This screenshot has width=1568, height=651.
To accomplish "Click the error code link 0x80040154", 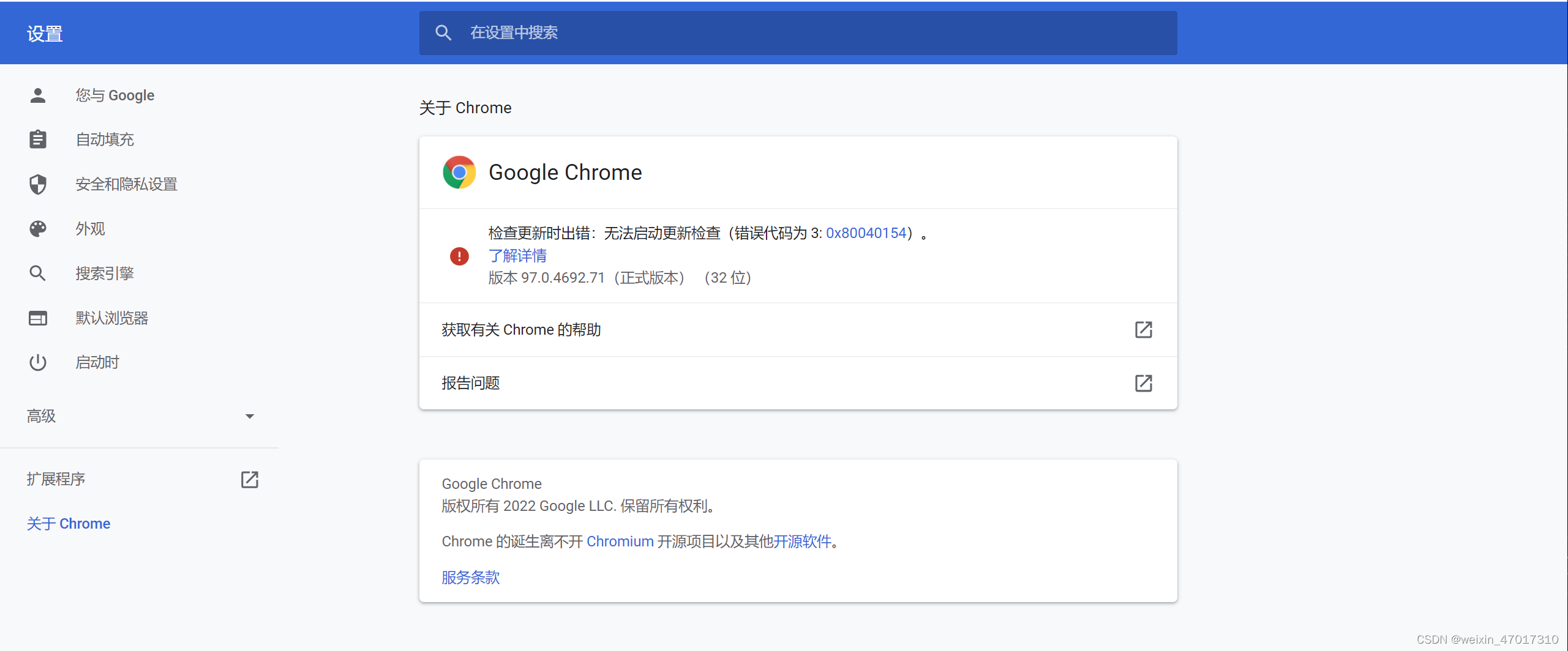I will 866,233.
